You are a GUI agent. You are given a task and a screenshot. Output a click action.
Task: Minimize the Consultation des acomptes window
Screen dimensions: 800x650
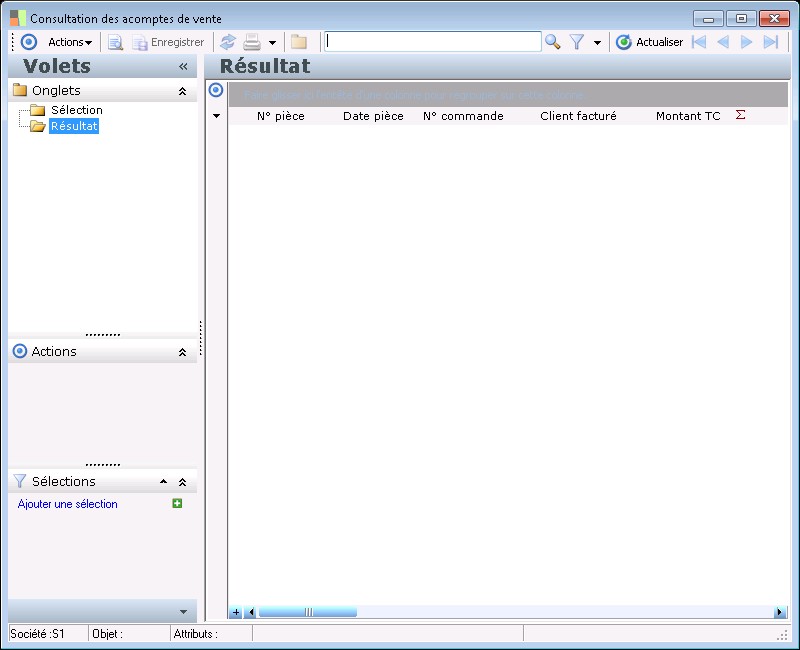tap(708, 19)
